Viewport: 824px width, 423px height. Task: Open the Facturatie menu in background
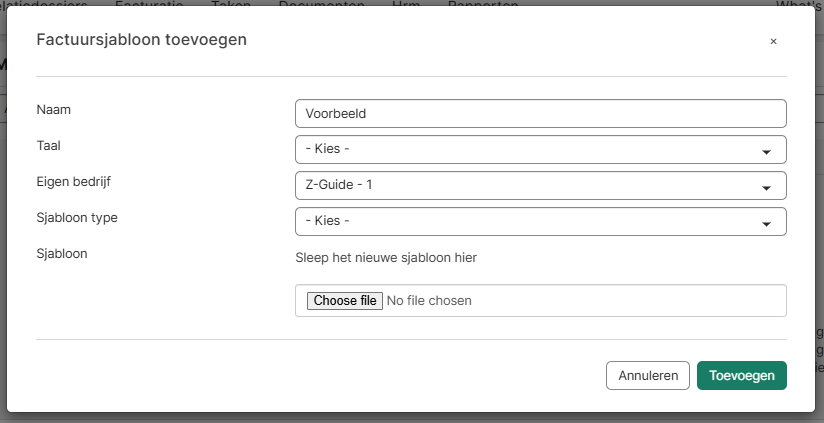click(x=149, y=4)
